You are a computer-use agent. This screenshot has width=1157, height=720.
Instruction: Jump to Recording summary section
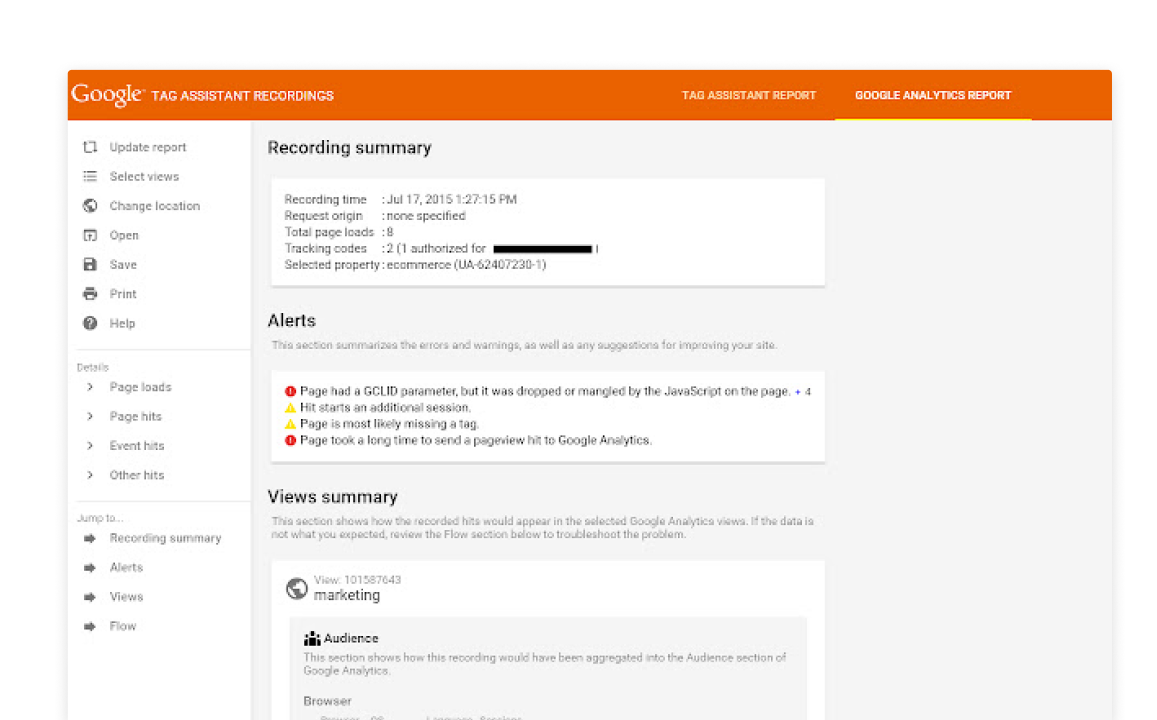point(164,538)
